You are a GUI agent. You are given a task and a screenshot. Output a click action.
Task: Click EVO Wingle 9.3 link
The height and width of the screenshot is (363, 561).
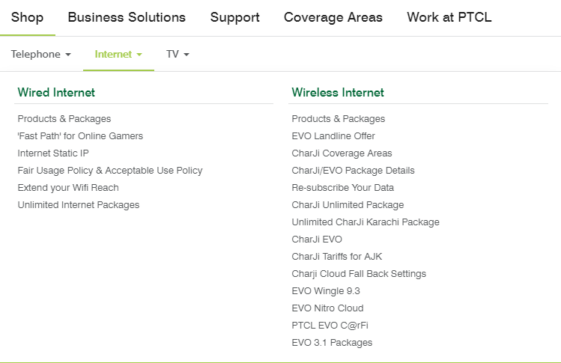tap(326, 291)
